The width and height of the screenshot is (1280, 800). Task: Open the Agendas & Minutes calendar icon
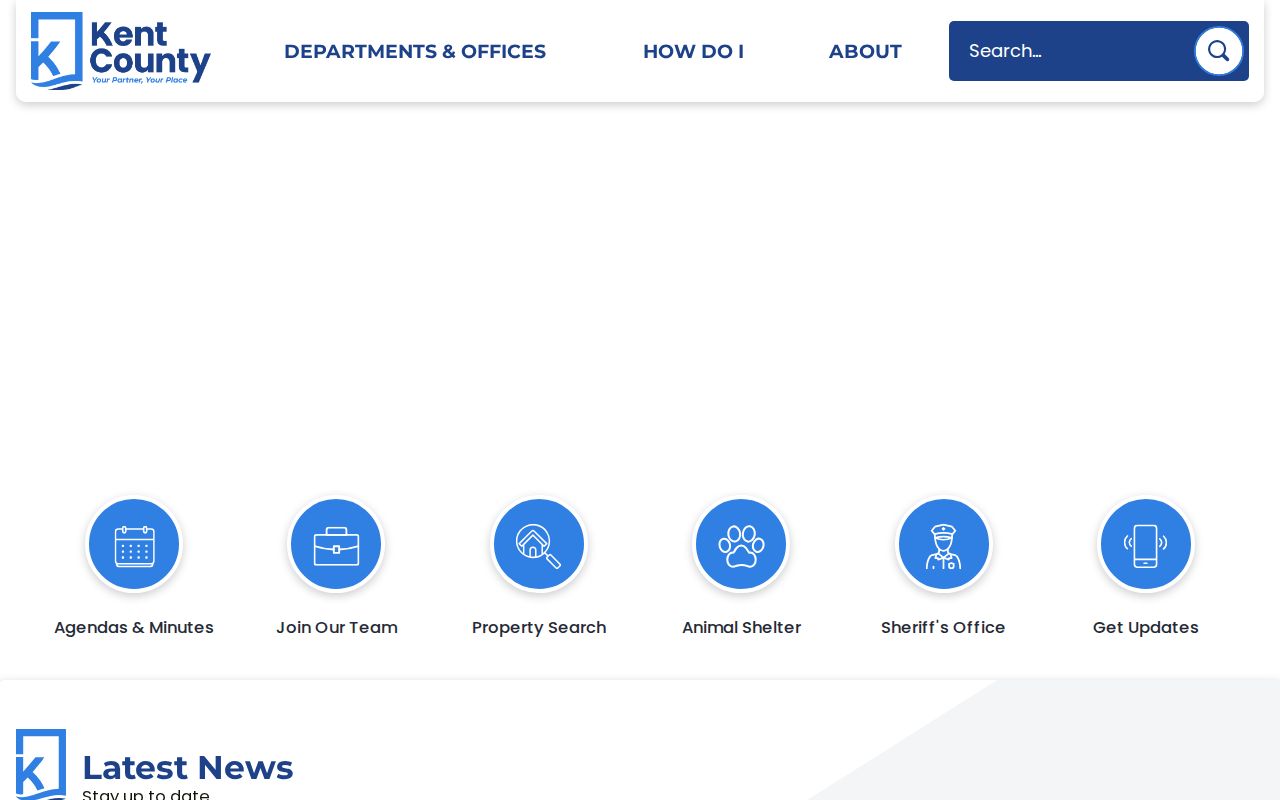point(134,545)
